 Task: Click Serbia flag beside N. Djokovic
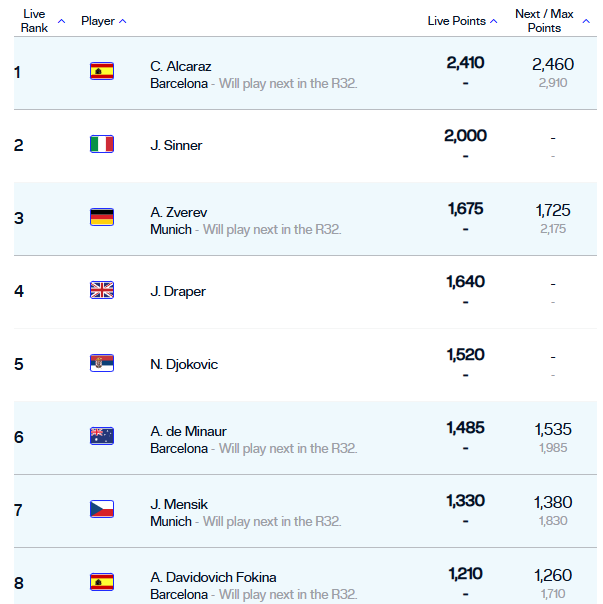(101, 363)
